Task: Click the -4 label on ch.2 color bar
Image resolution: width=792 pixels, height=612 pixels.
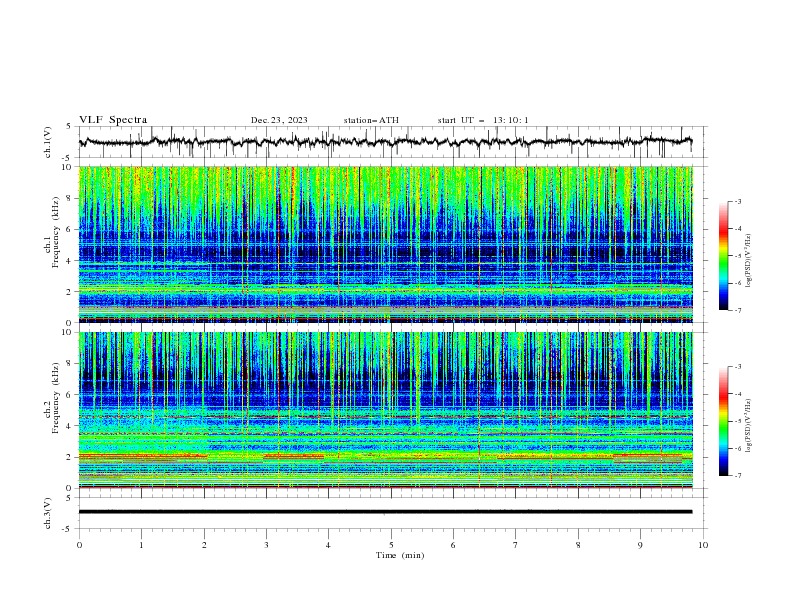Action: point(738,394)
